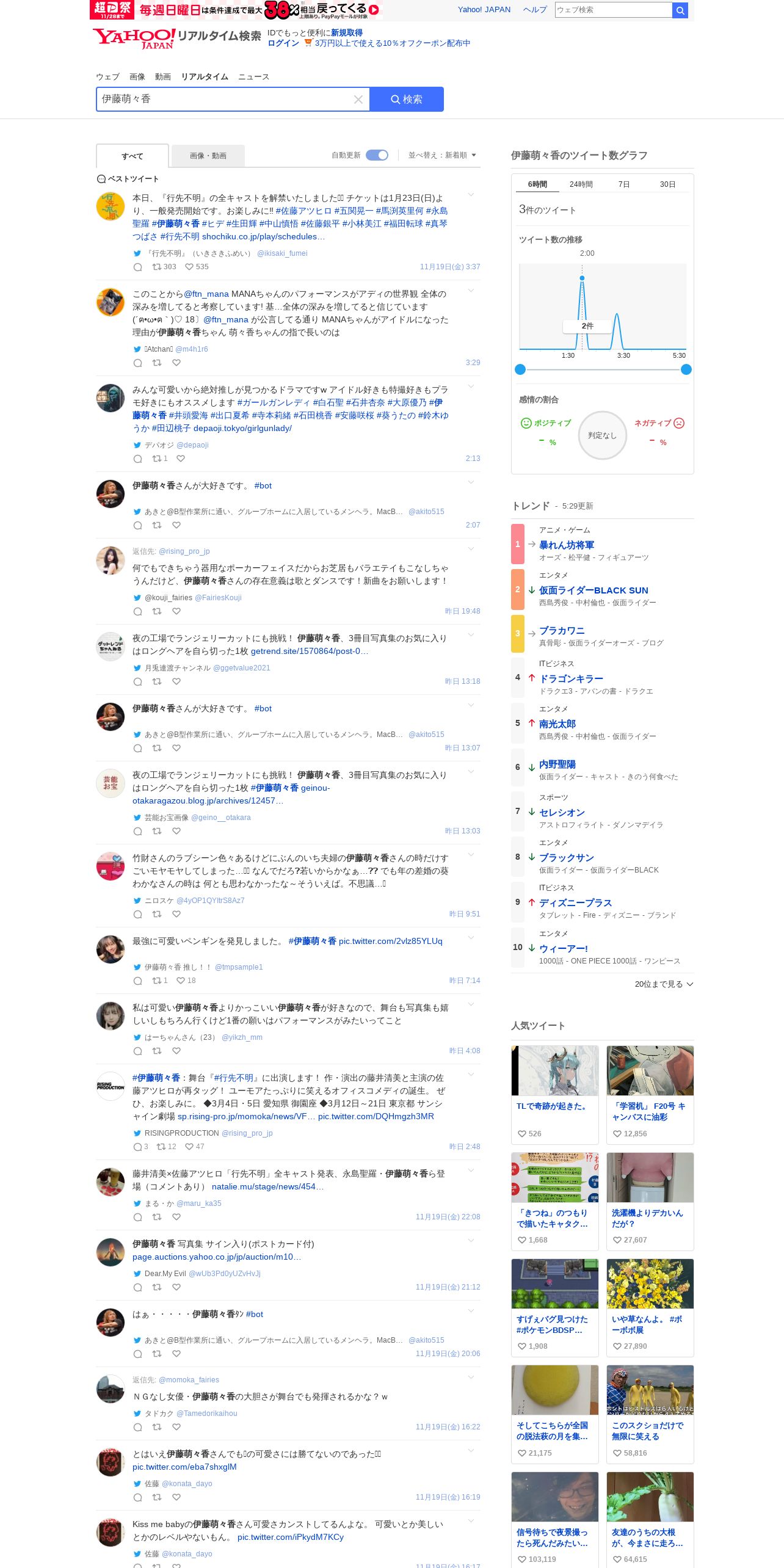The width and height of the screenshot is (784, 1568).
Task: Expand the menu chevron on the penguin tweet
Action: 471,938
